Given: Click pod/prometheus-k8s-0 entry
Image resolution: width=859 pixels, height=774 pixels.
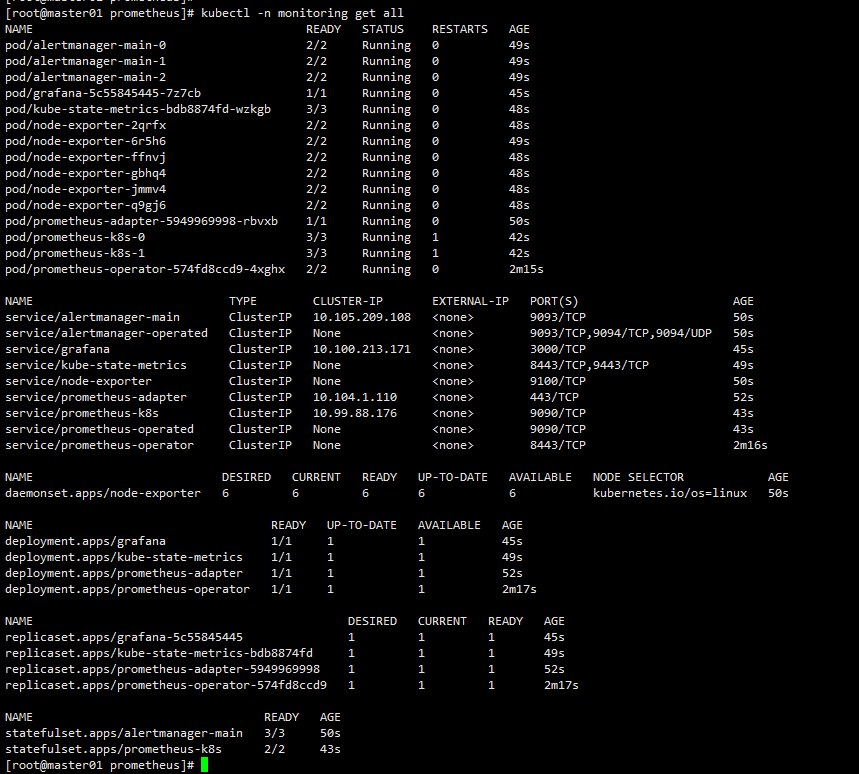Looking at the screenshot, I should [x=75, y=237].
